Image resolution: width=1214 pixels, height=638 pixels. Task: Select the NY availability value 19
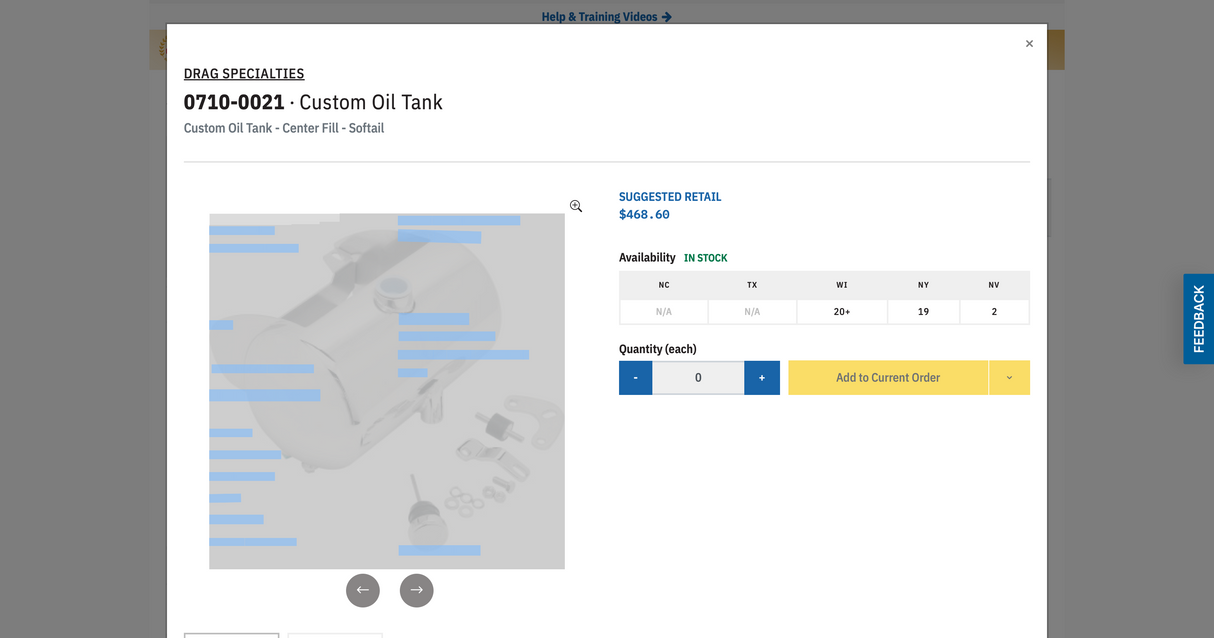[923, 312]
